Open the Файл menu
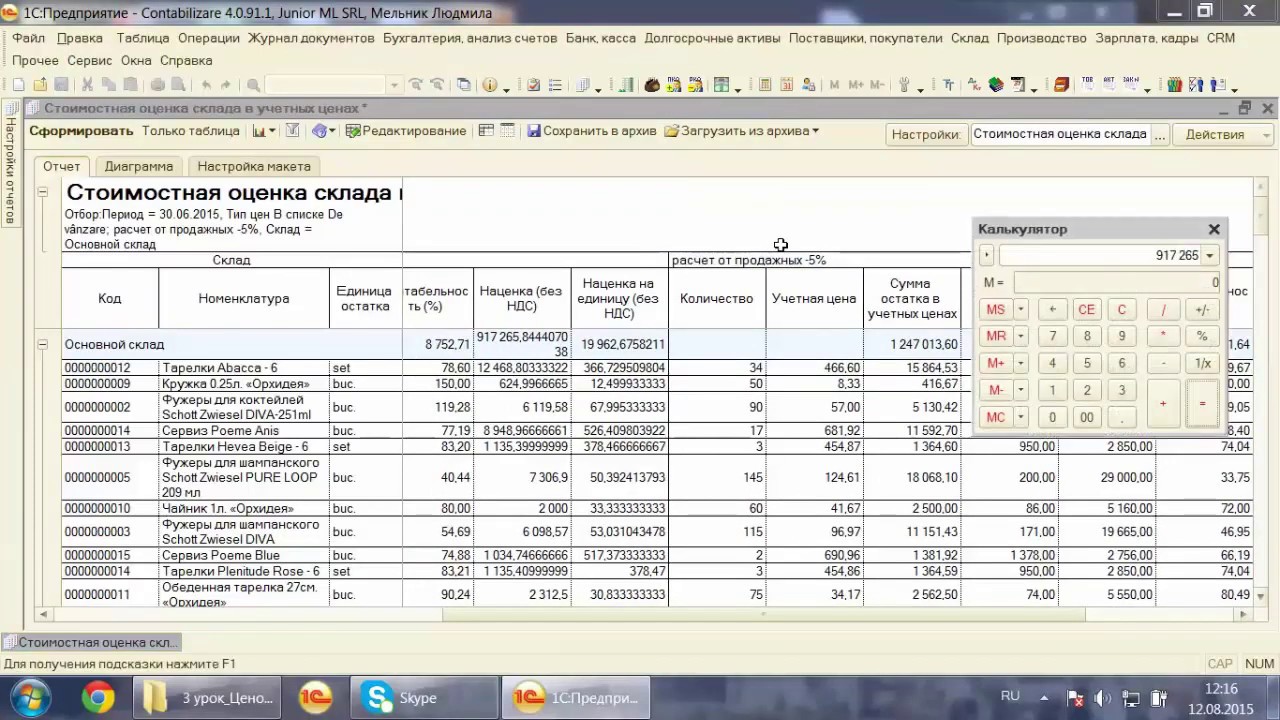The image size is (1280, 720). tap(29, 38)
